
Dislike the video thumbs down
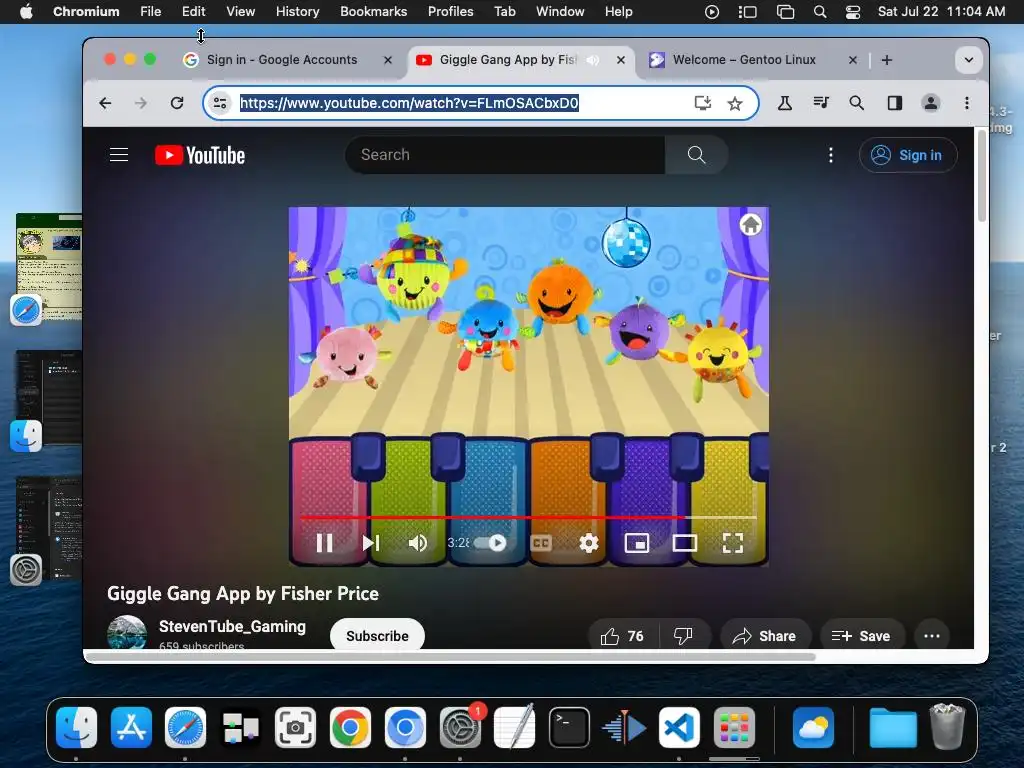pos(684,635)
